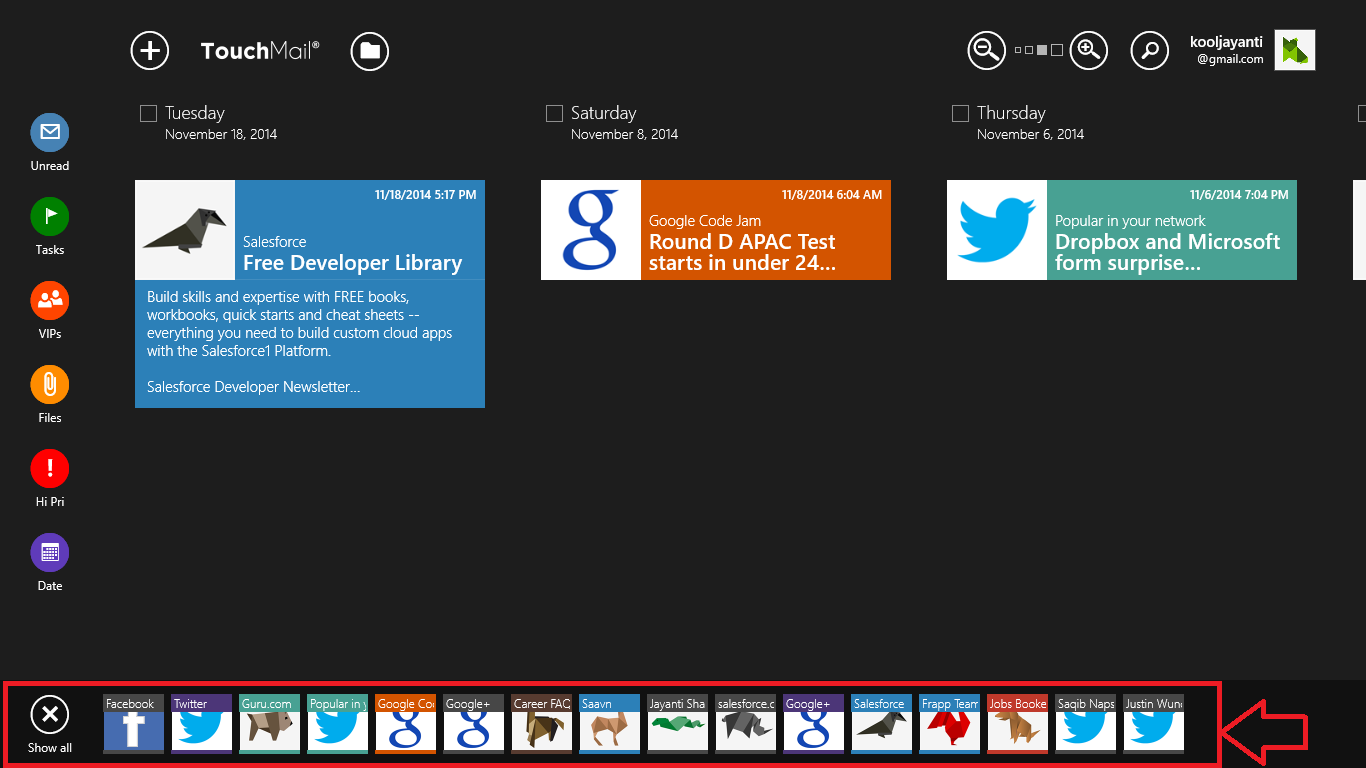
Task: Select the Jayanti Sha sender tile
Action: click(x=677, y=724)
